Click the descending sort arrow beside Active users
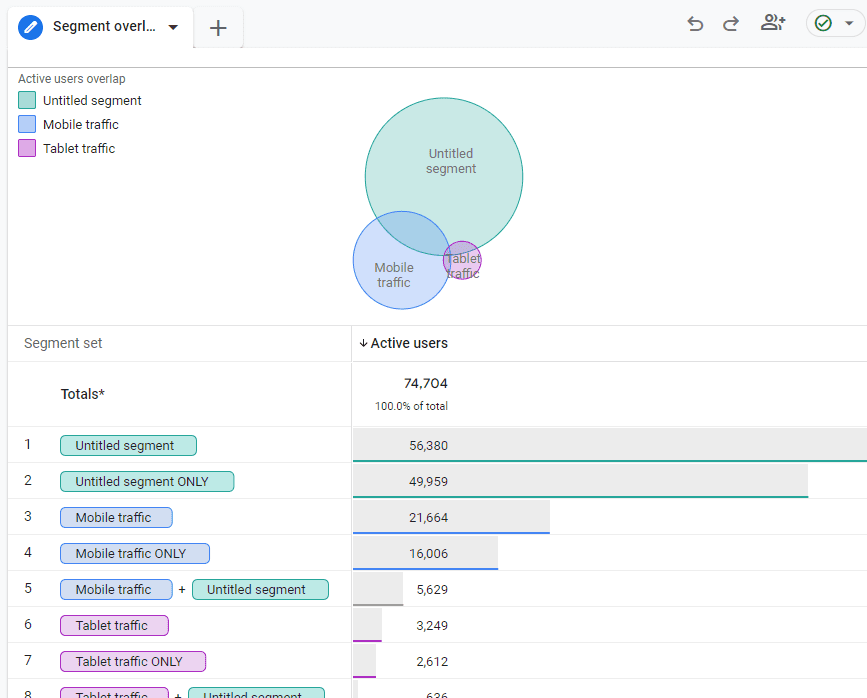Viewport: 867px width, 698px height. click(x=363, y=343)
